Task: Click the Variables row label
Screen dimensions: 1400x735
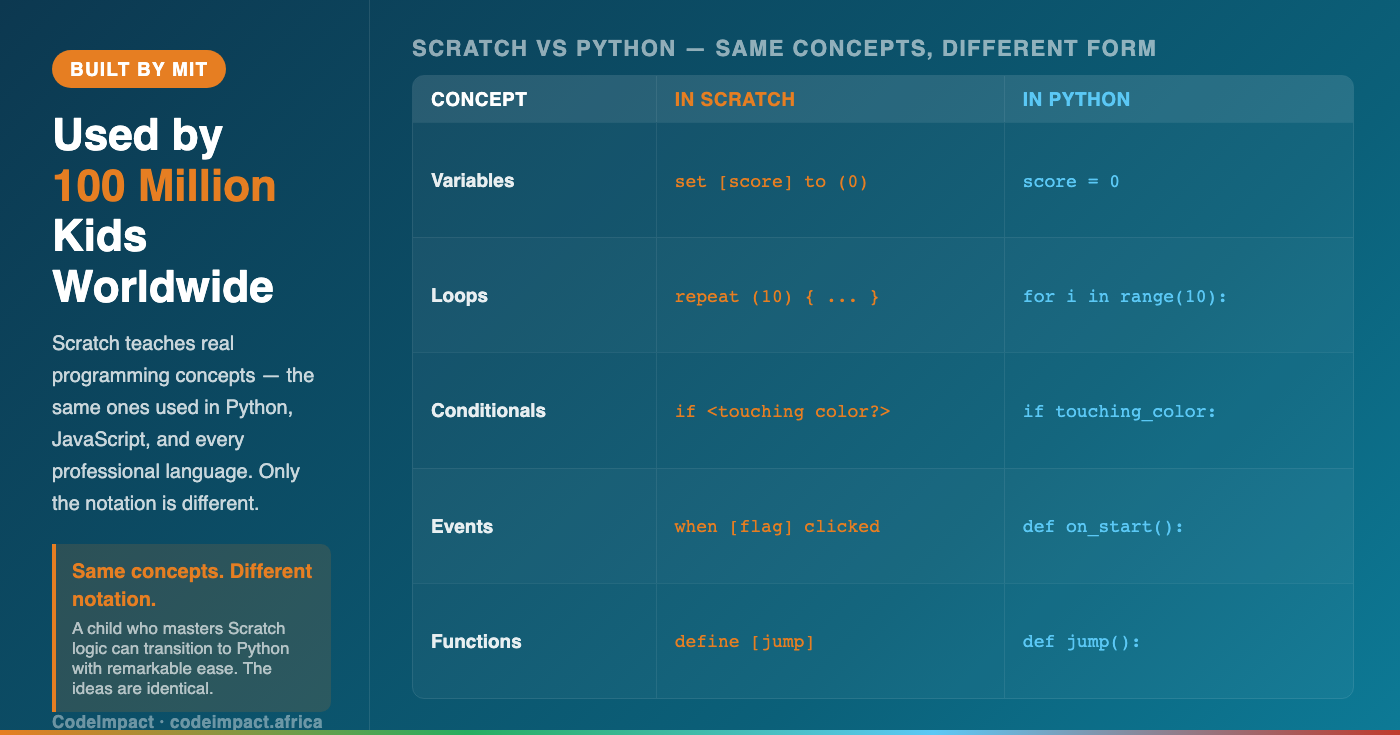Action: [x=473, y=181]
